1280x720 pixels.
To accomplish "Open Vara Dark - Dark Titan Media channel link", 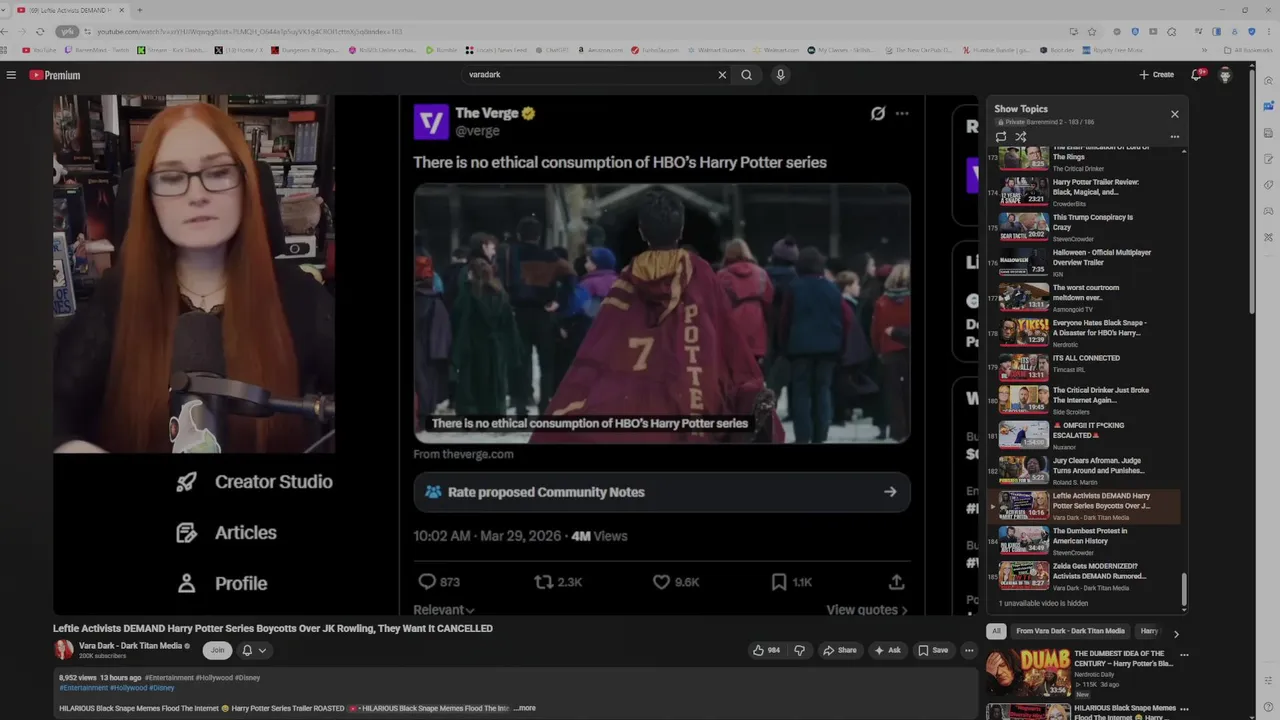I will pyautogui.click(x=130, y=646).
